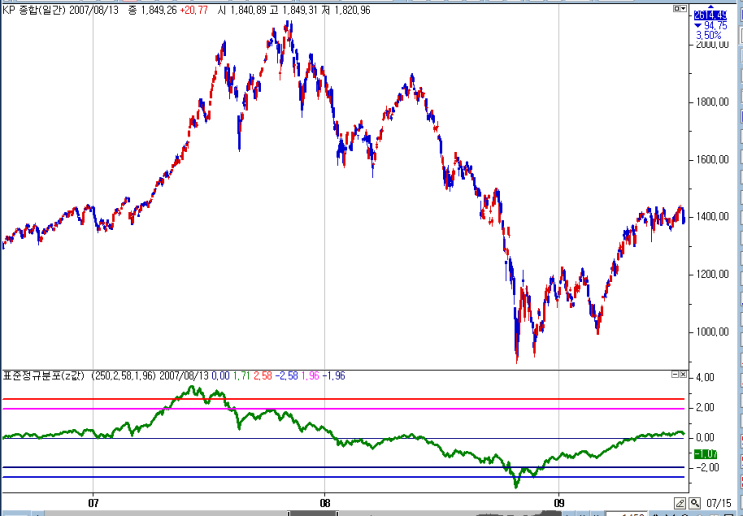
Task: Click the magnifier zoom icon
Action: [694, 503]
